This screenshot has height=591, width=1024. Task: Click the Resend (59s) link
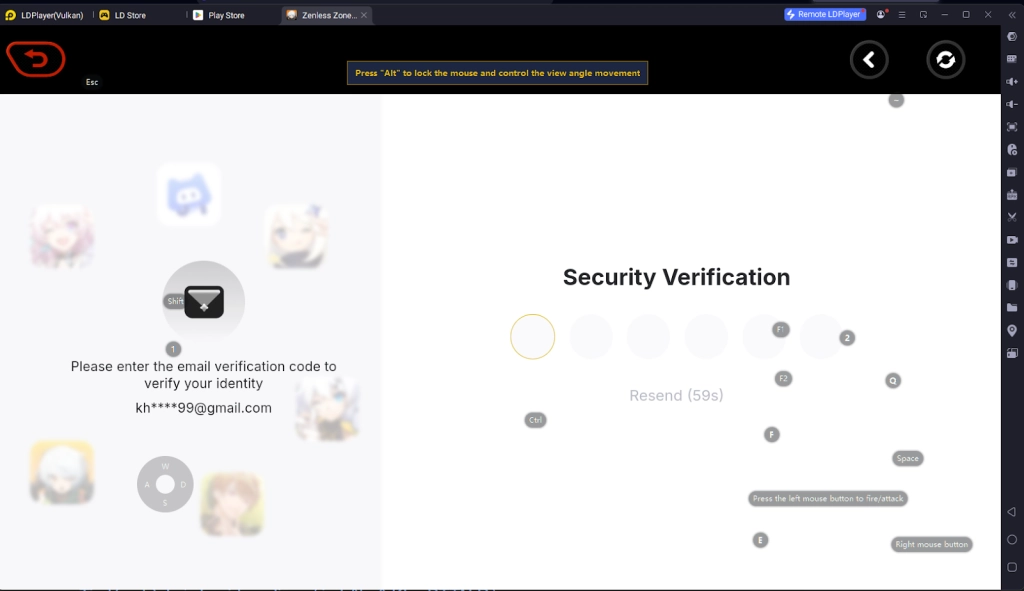tap(676, 395)
